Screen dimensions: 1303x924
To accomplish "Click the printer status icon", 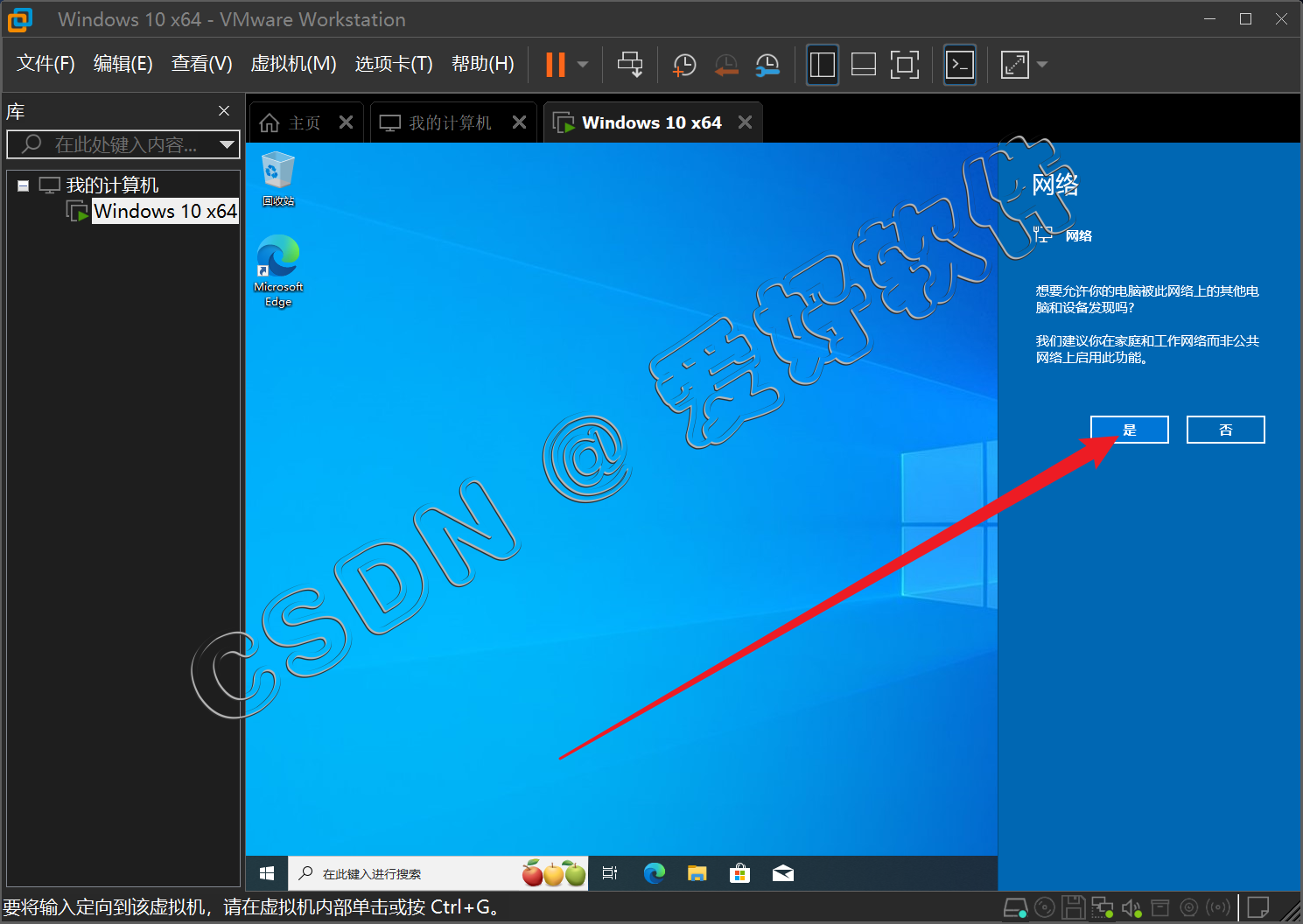I will (1160, 907).
